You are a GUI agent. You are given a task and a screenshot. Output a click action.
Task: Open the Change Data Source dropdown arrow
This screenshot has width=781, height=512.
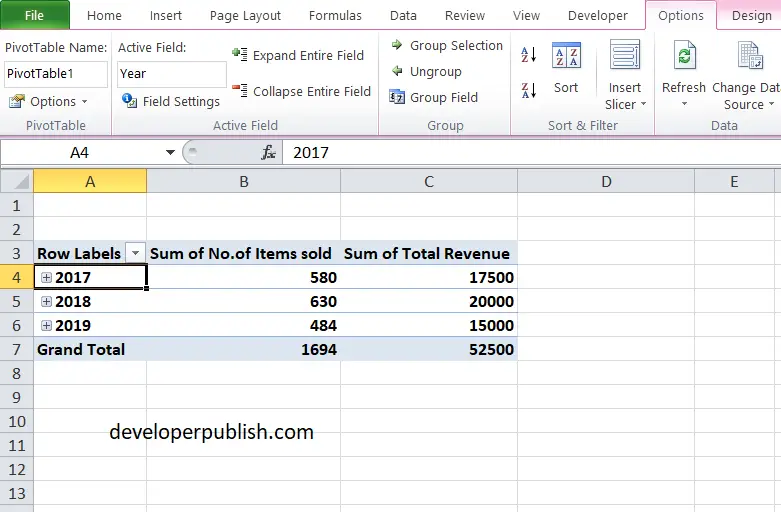click(772, 104)
